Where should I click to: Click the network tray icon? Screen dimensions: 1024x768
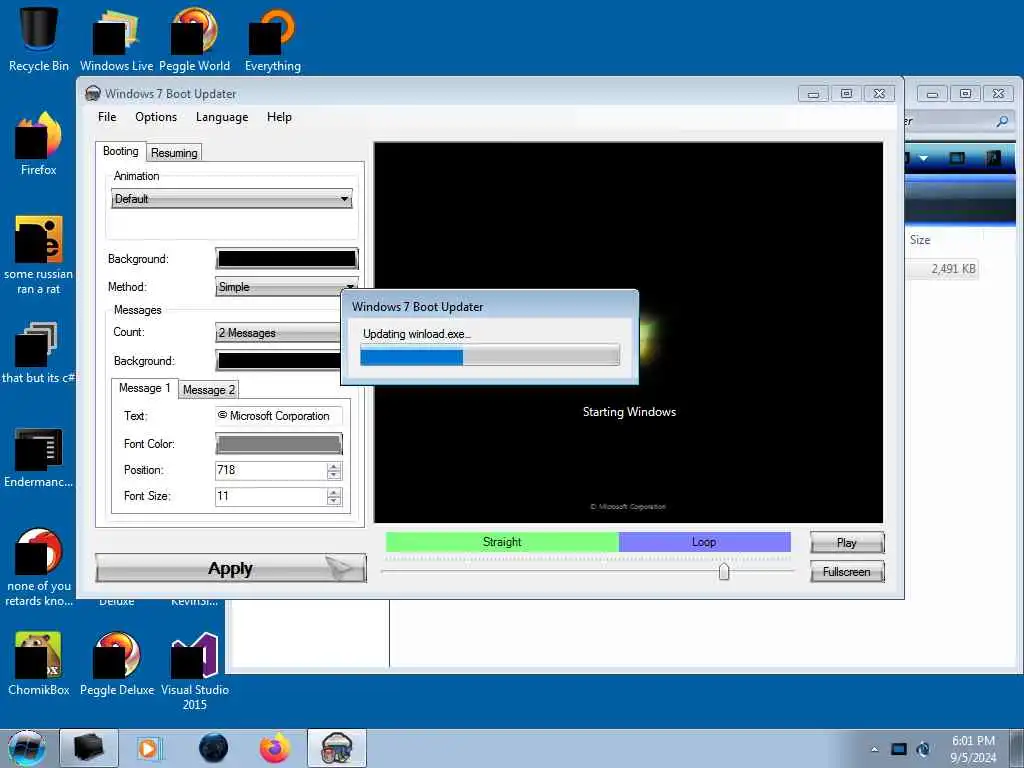[x=899, y=749]
